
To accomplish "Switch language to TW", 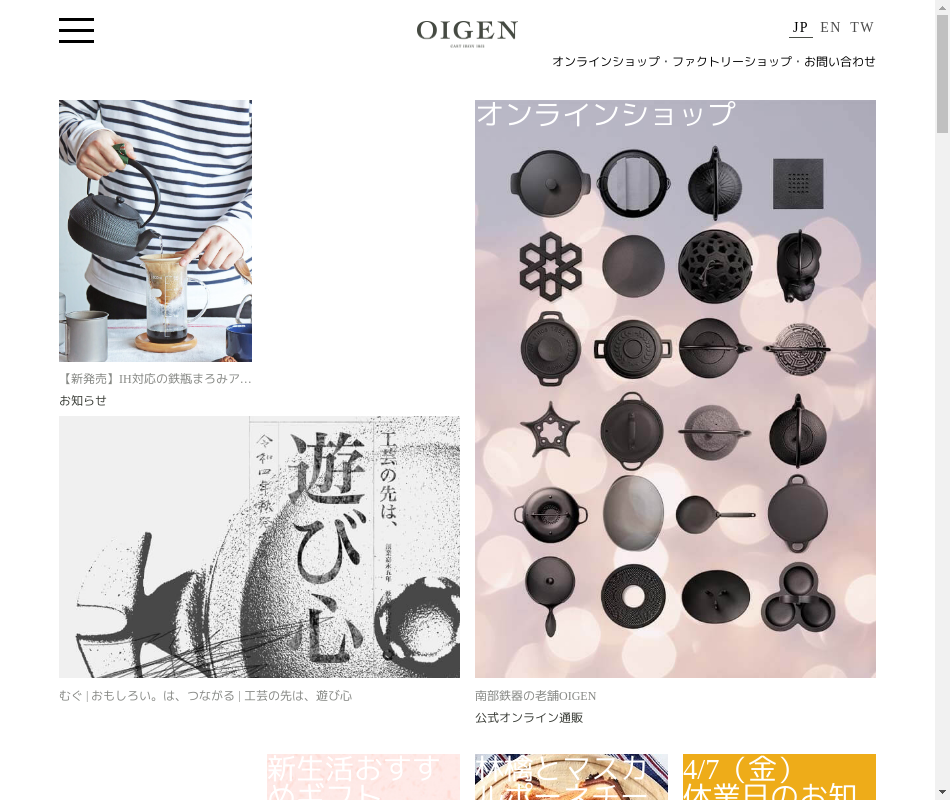I will click(862, 27).
